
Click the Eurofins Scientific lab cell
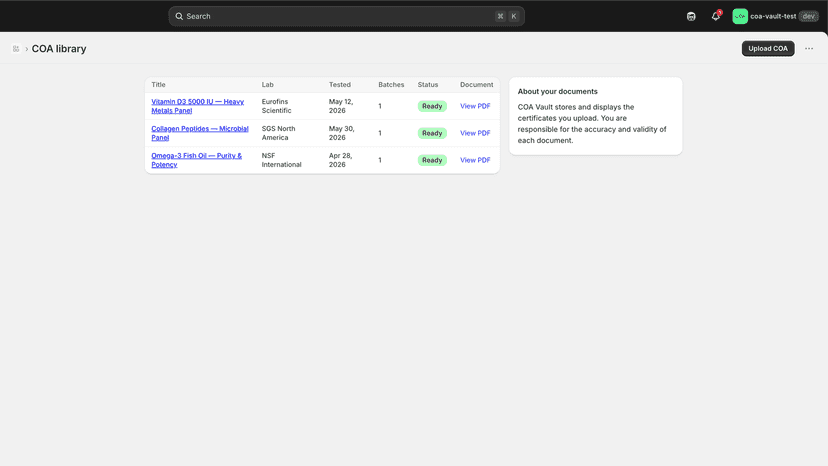coord(276,106)
